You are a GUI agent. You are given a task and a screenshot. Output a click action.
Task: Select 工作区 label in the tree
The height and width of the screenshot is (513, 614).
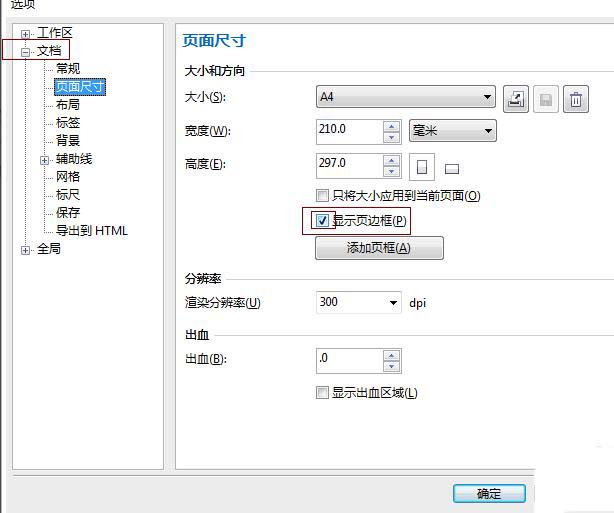(55, 33)
